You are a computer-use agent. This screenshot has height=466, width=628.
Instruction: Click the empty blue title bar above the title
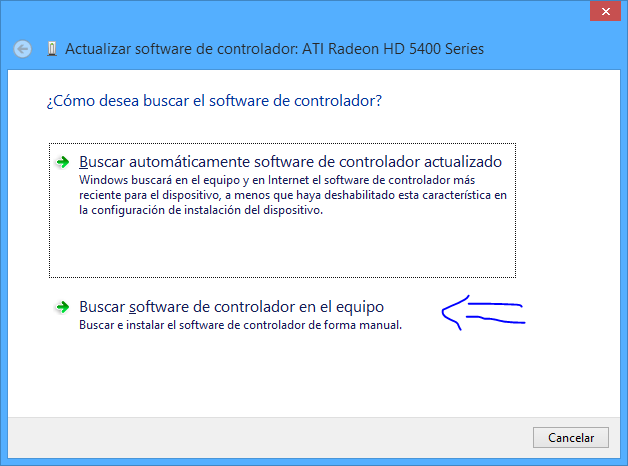295,16
